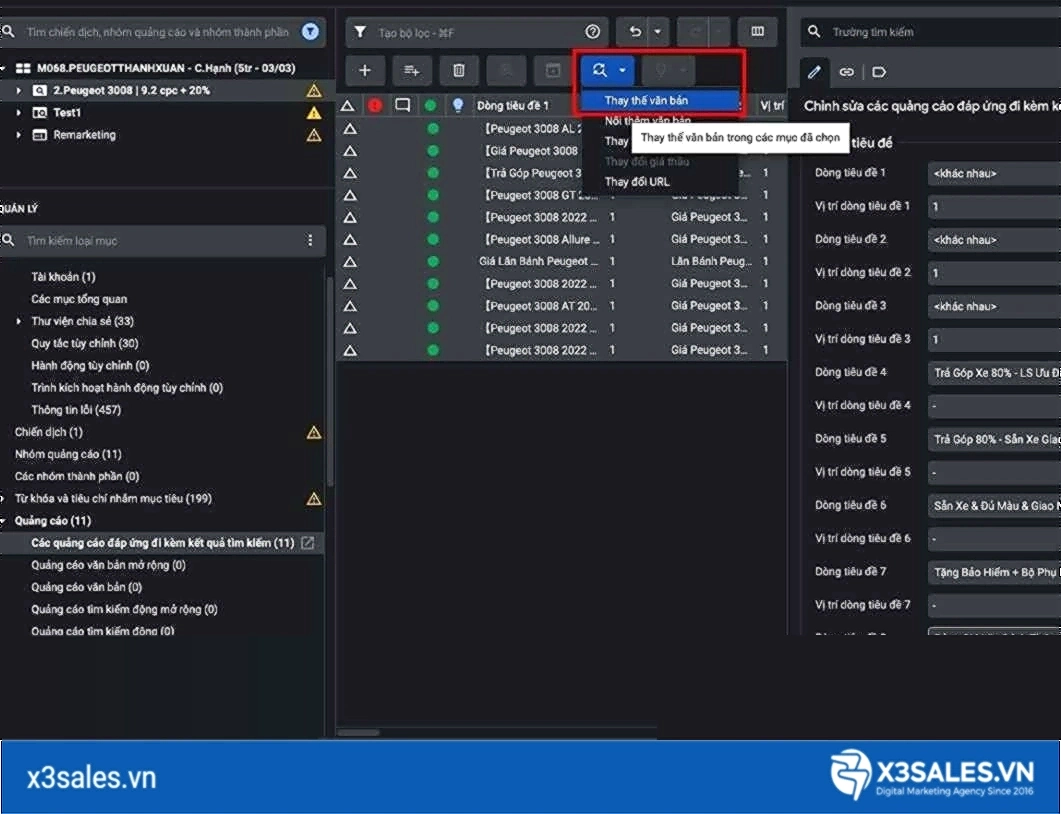Click the red error column header icon
1061x814 pixels.
point(375,106)
